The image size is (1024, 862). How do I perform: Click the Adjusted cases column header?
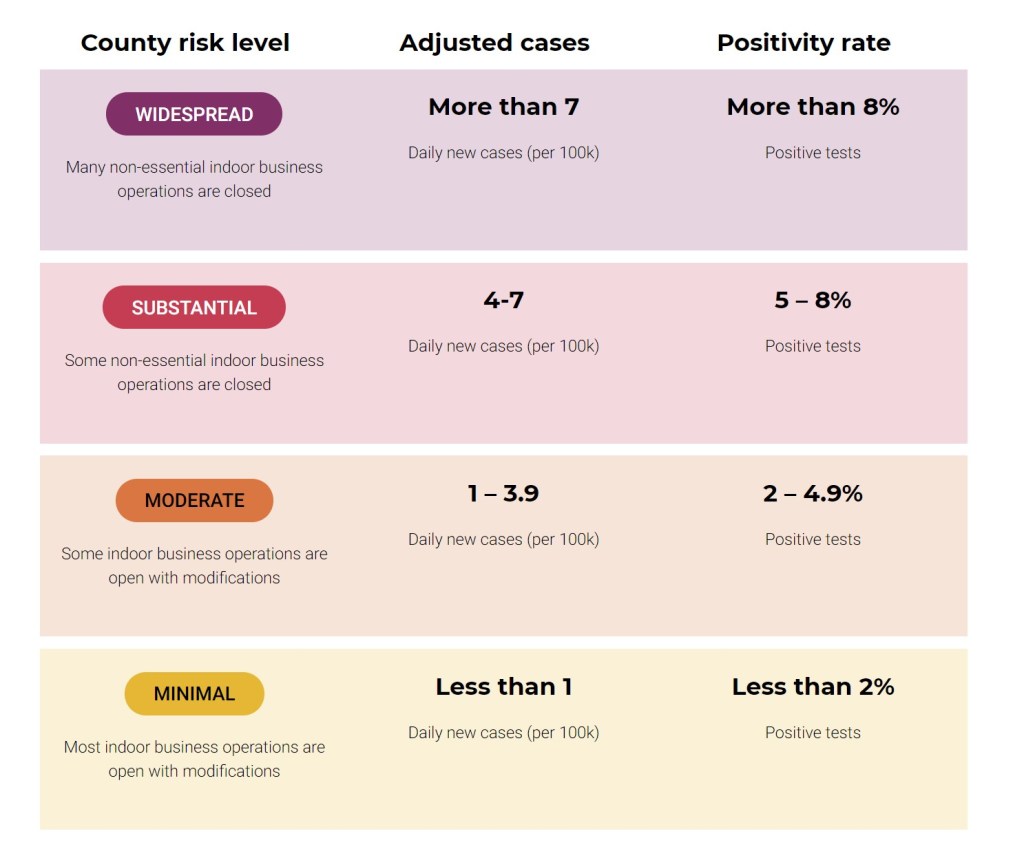(x=494, y=43)
